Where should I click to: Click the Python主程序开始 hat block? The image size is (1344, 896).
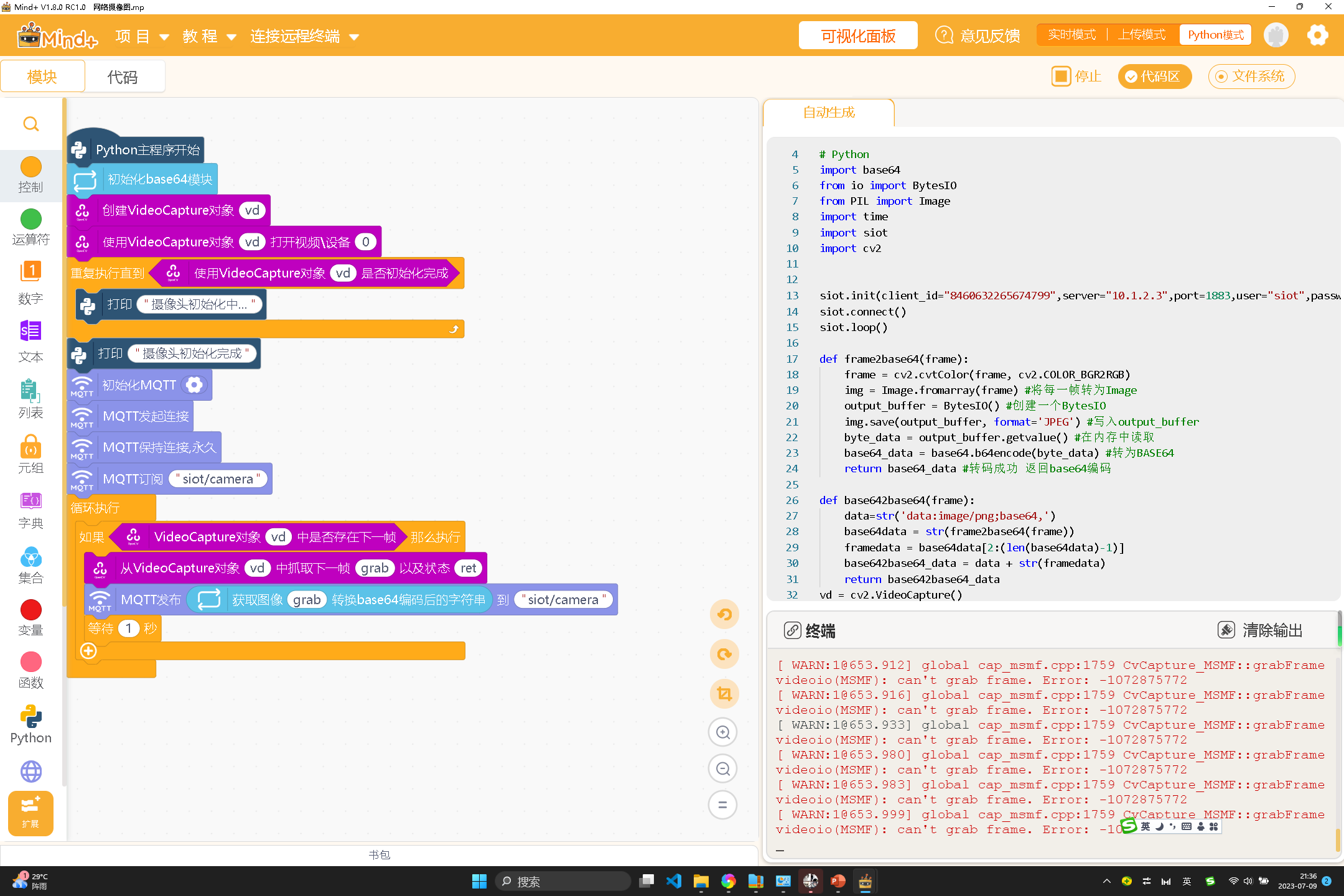(x=137, y=149)
